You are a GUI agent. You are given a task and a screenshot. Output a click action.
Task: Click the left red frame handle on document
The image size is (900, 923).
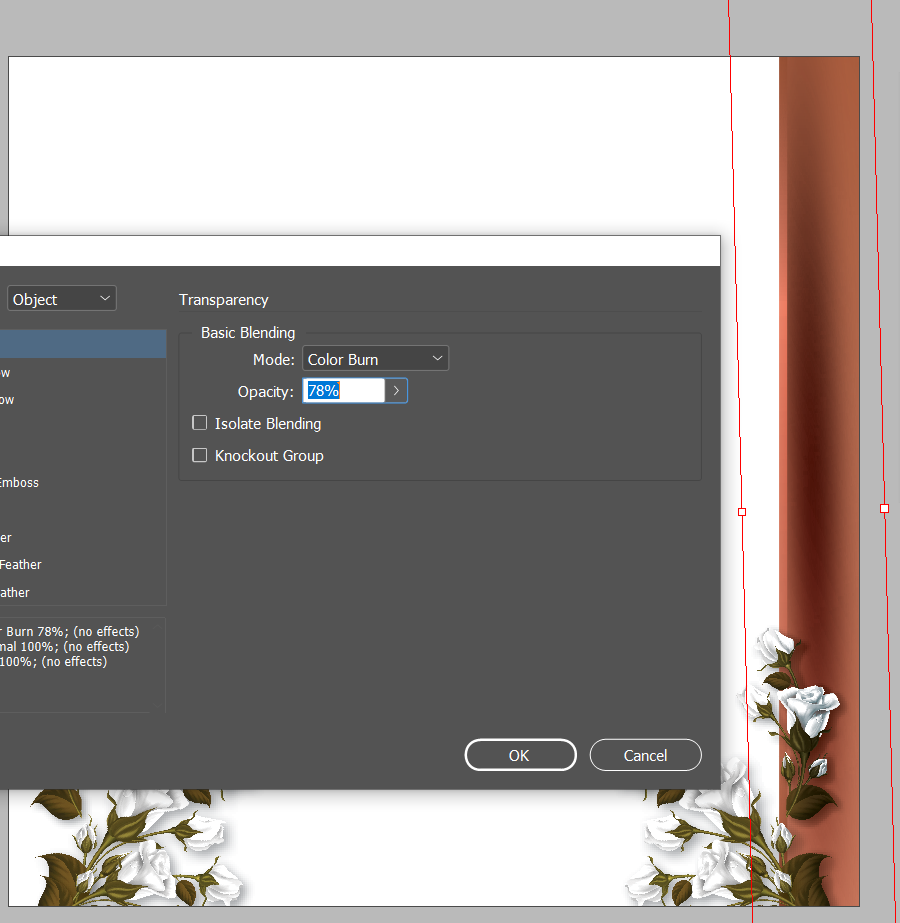[x=742, y=512]
